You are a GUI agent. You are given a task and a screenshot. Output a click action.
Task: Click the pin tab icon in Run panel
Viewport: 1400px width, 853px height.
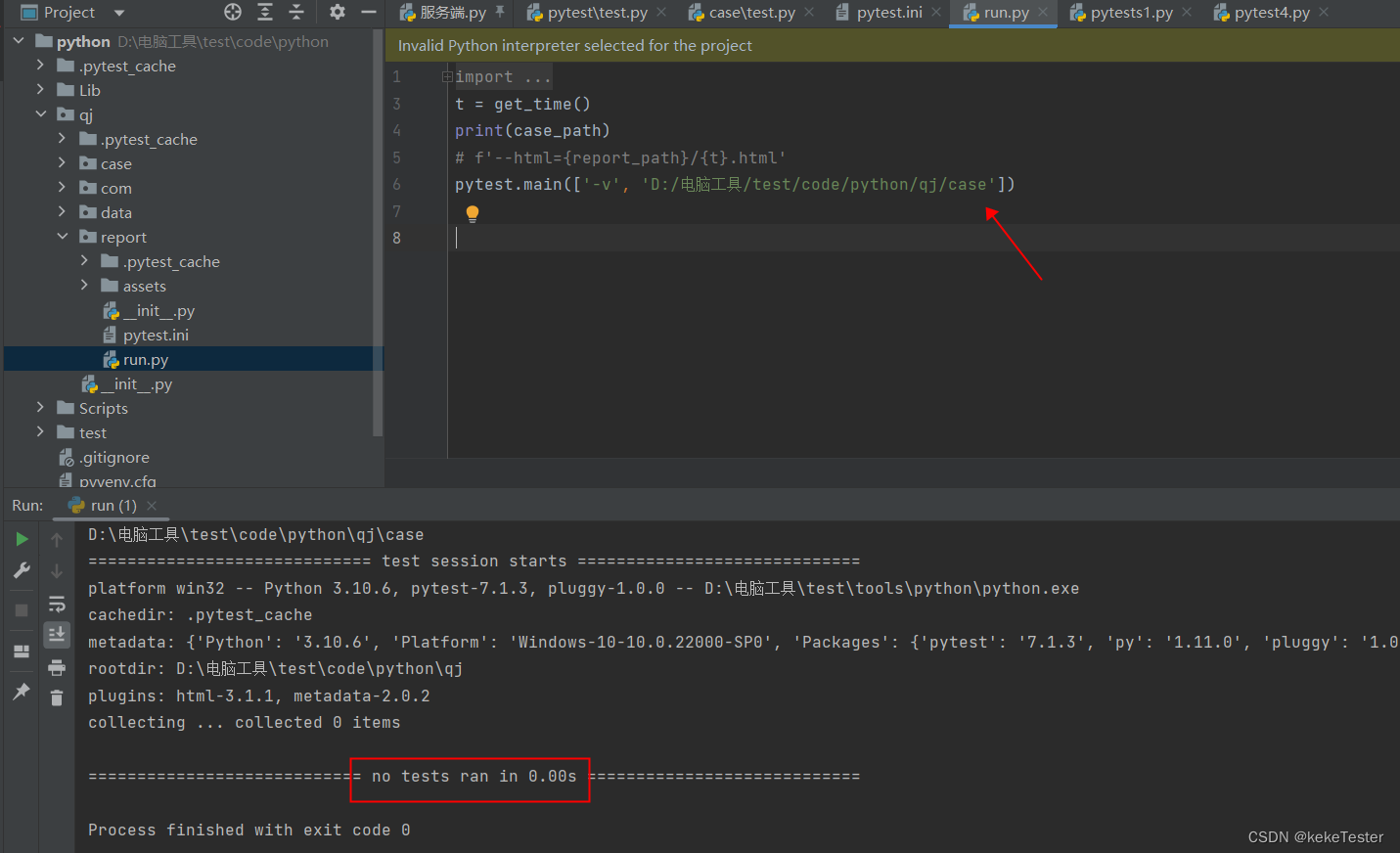pos(22,692)
